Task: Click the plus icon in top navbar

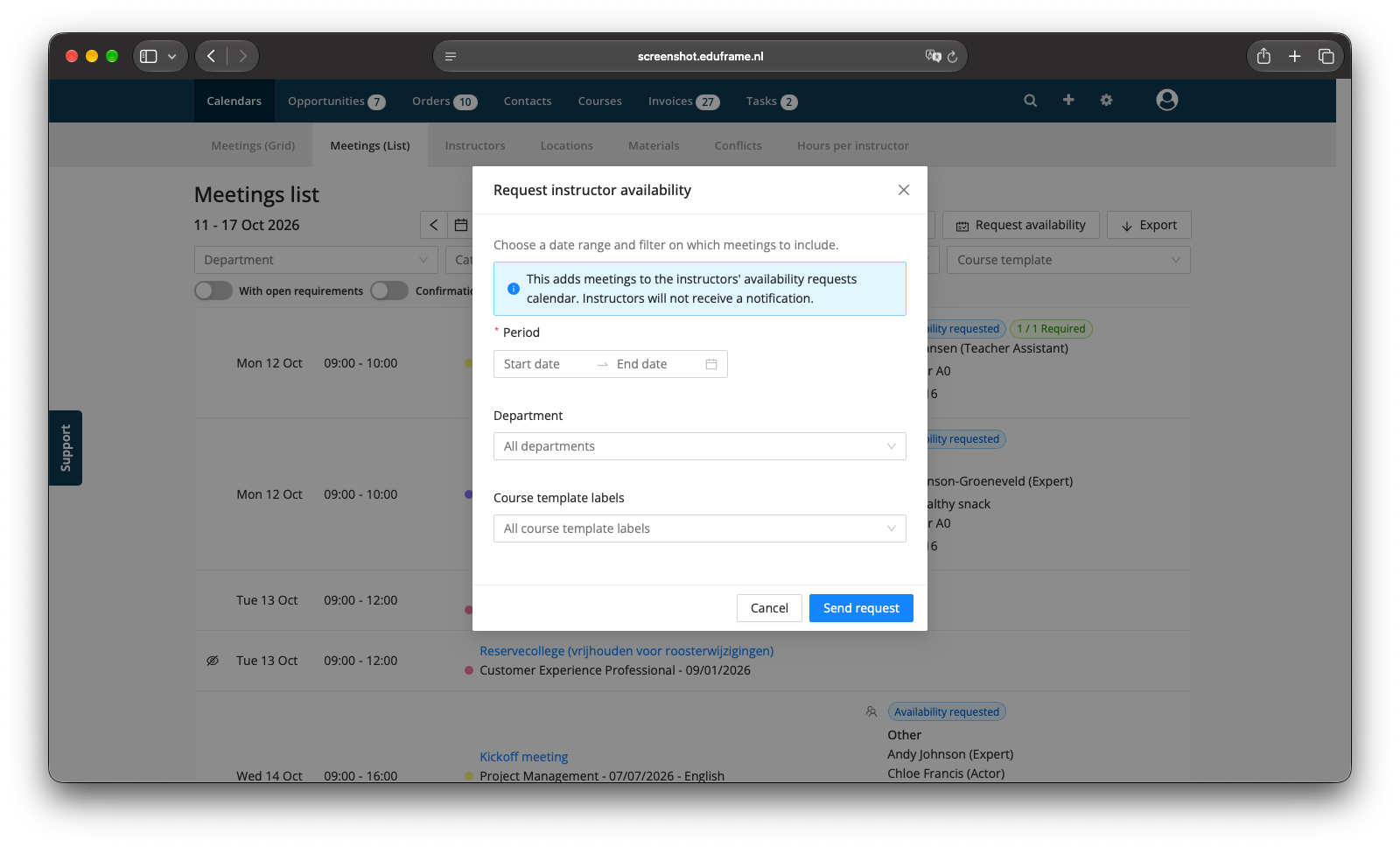Action: (1068, 100)
